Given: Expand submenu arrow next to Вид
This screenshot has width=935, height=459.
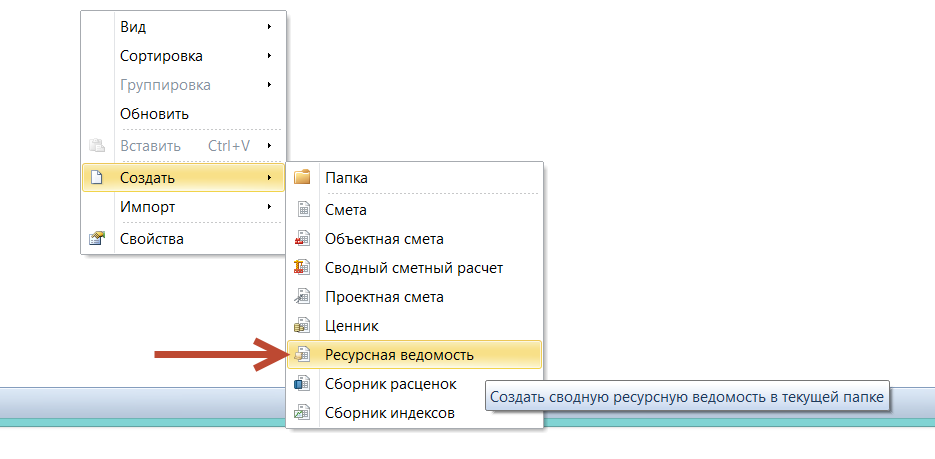Looking at the screenshot, I should pyautogui.click(x=270, y=27).
